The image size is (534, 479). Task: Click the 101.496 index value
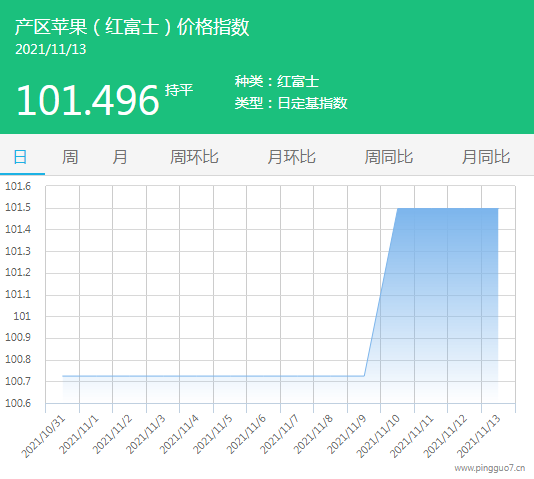[x=88, y=100]
